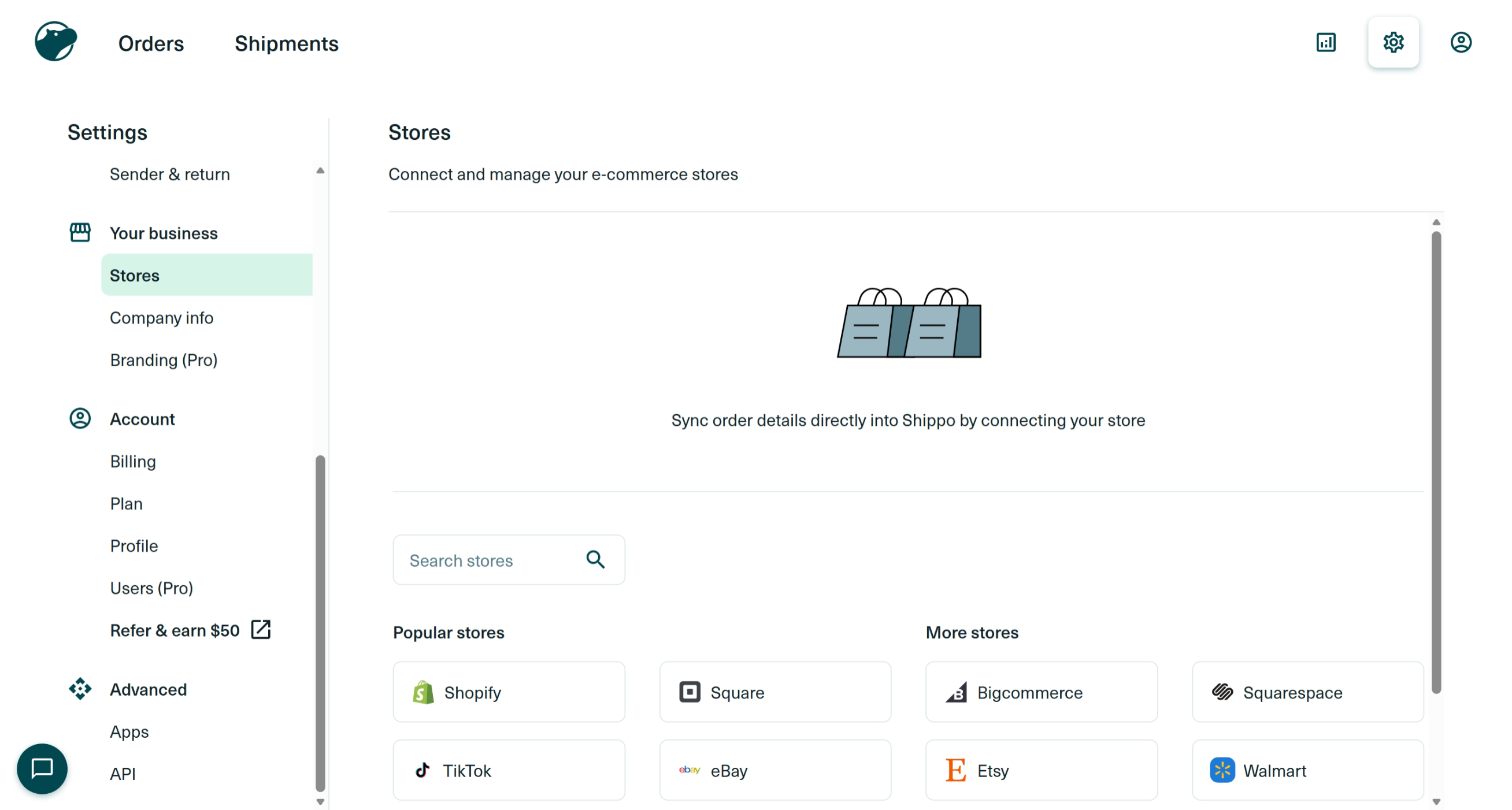This screenshot has height=810, width=1512.
Task: Open API settings
Action: click(x=123, y=774)
